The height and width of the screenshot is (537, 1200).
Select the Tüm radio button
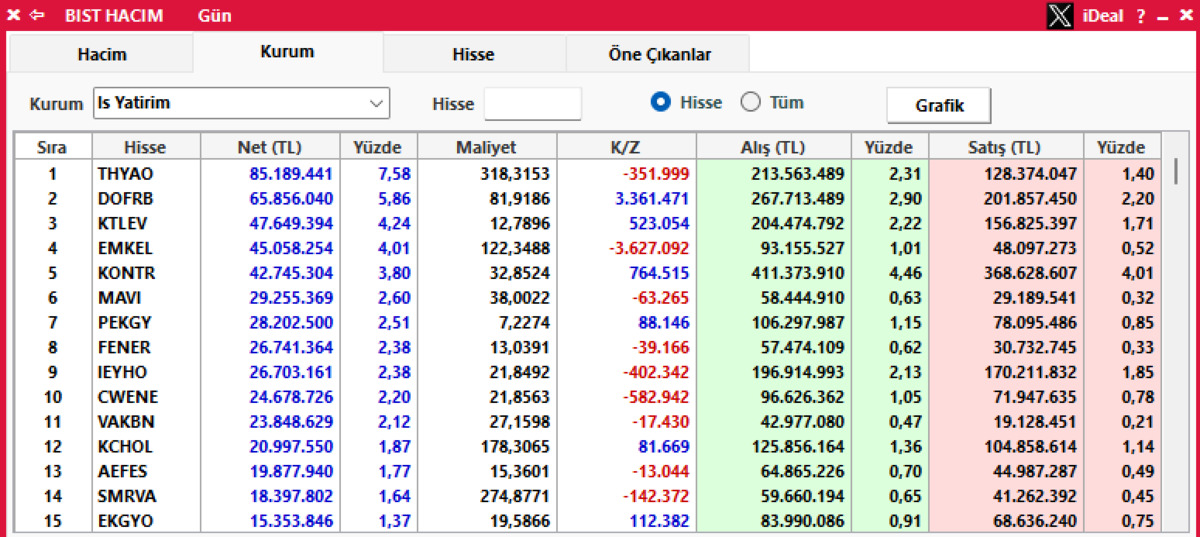tap(750, 102)
